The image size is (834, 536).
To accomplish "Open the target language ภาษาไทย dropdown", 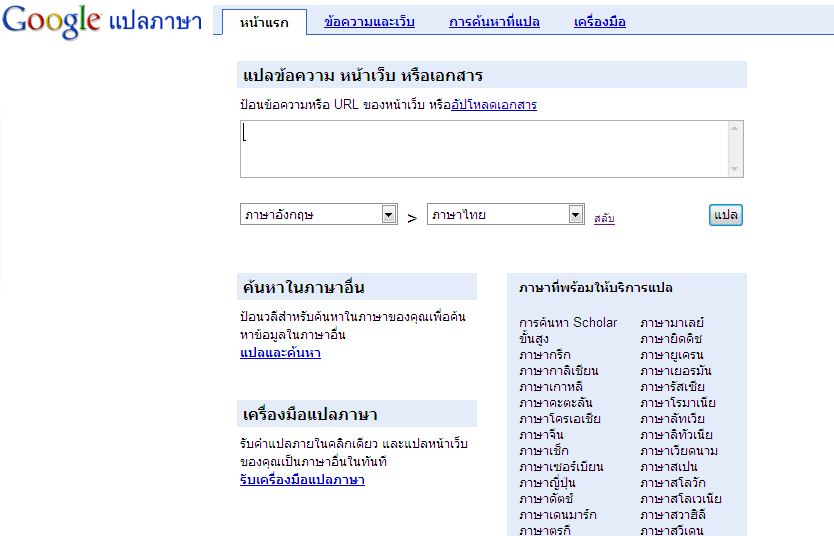I will point(506,214).
